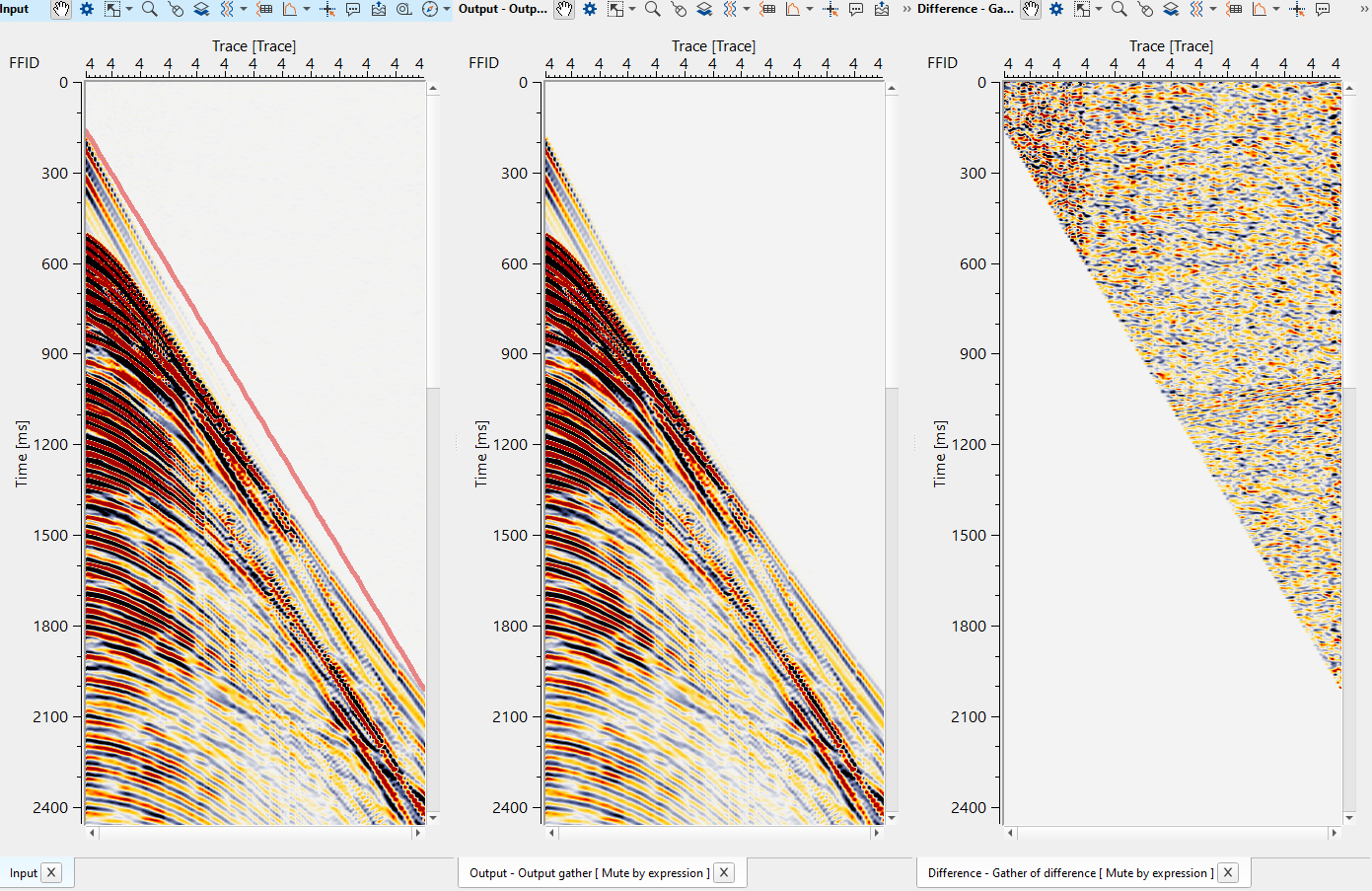Show hidden toolbar items via chevron before Difference
This screenshot has width=1372, height=891.
(906, 10)
